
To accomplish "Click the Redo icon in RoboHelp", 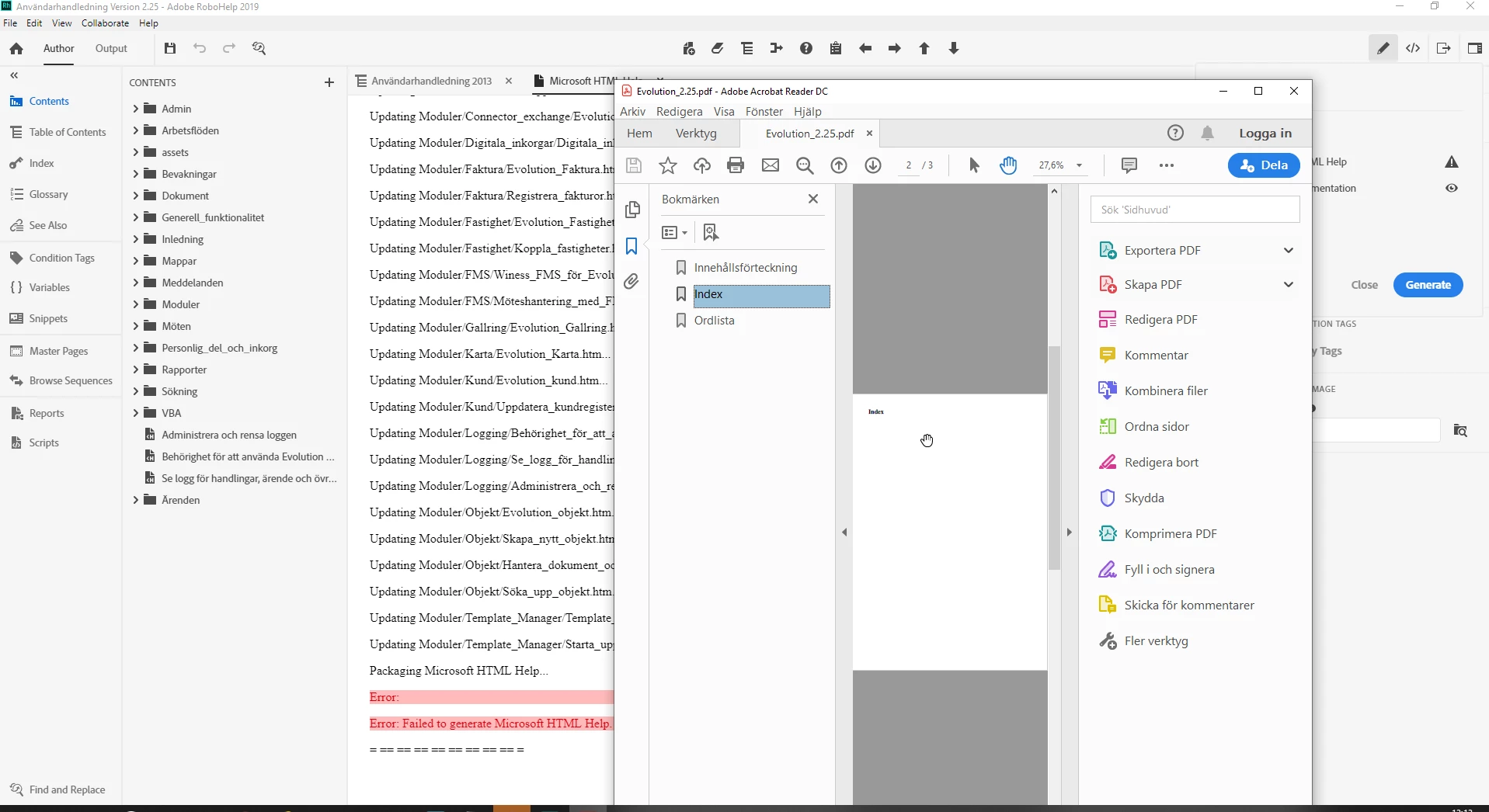I will click(229, 48).
